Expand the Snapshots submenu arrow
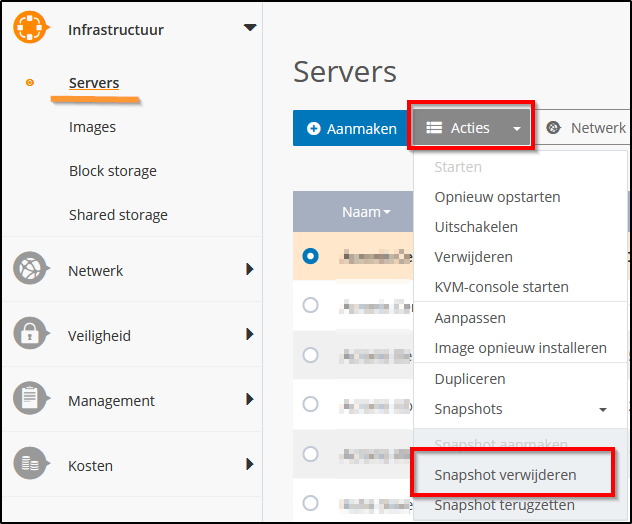 click(x=603, y=410)
